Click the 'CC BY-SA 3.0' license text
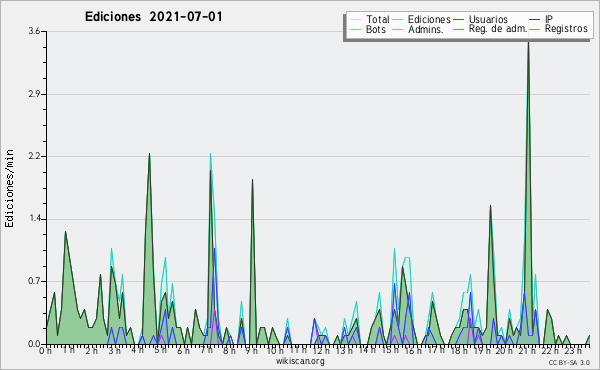This screenshot has width=600, height=370. click(x=569, y=362)
